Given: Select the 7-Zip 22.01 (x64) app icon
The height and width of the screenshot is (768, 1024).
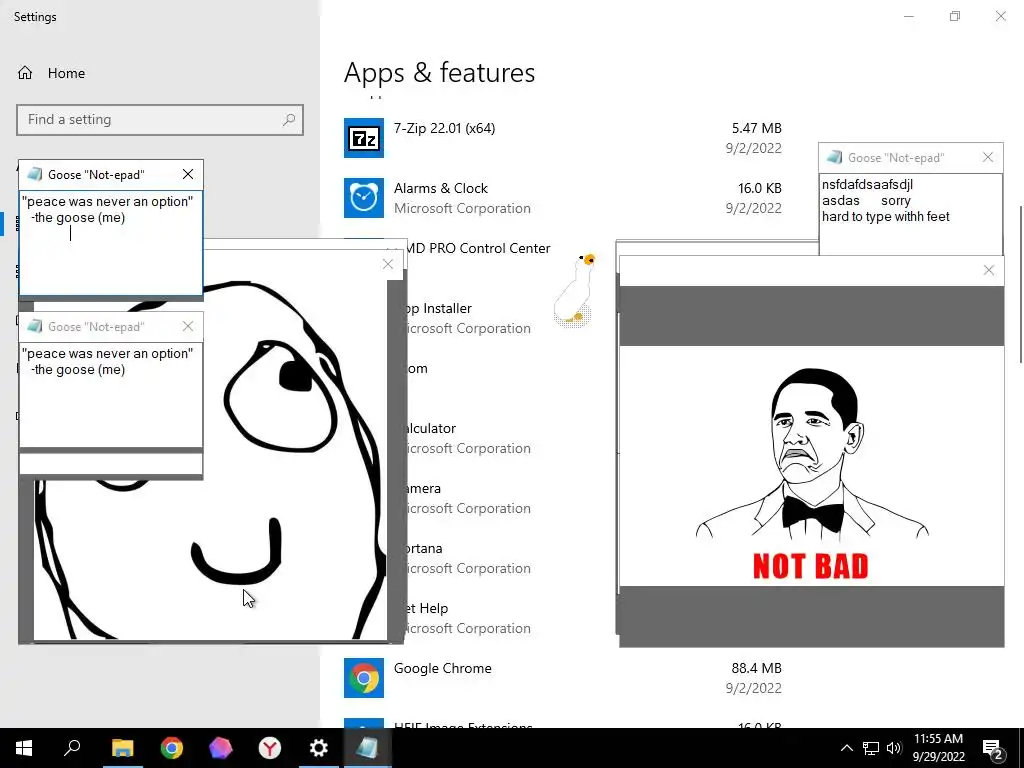Looking at the screenshot, I should (364, 138).
